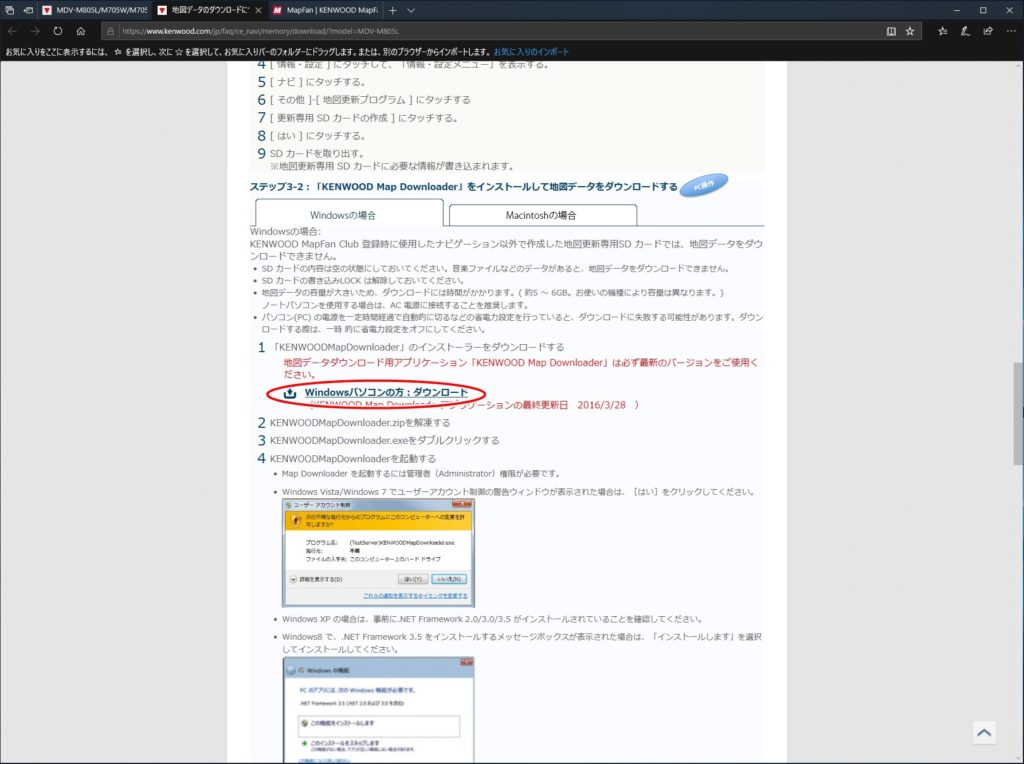Set these tabs aside using the arrow icon

click(x=28, y=10)
